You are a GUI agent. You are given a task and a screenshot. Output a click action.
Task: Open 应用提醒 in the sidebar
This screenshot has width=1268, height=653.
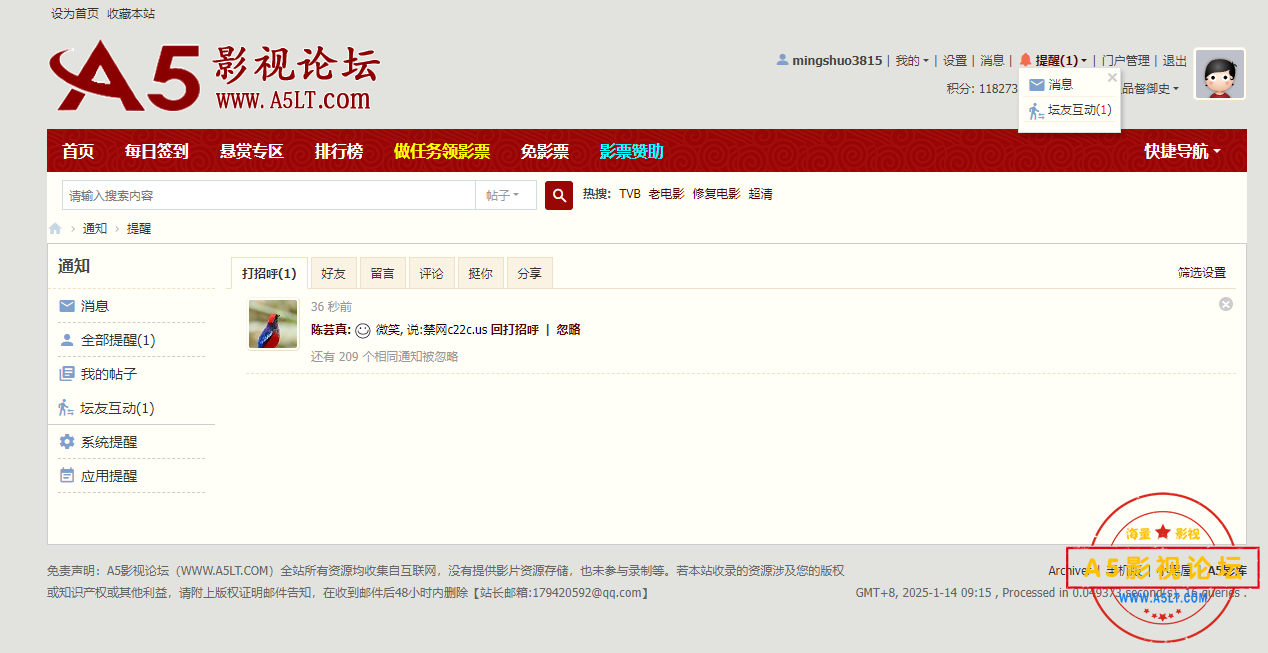pyautogui.click(x=109, y=476)
